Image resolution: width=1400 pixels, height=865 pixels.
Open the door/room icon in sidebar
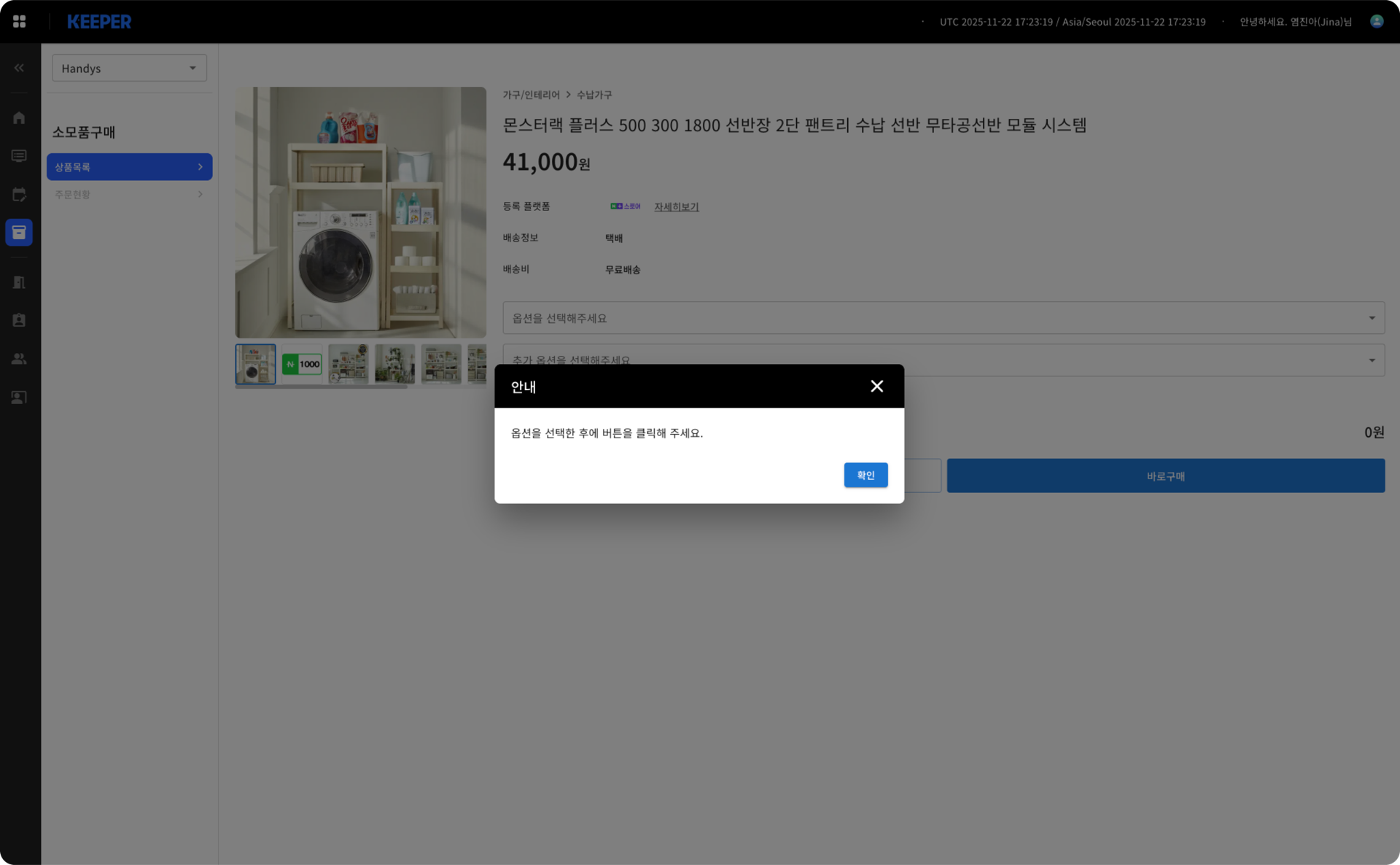pyautogui.click(x=19, y=282)
